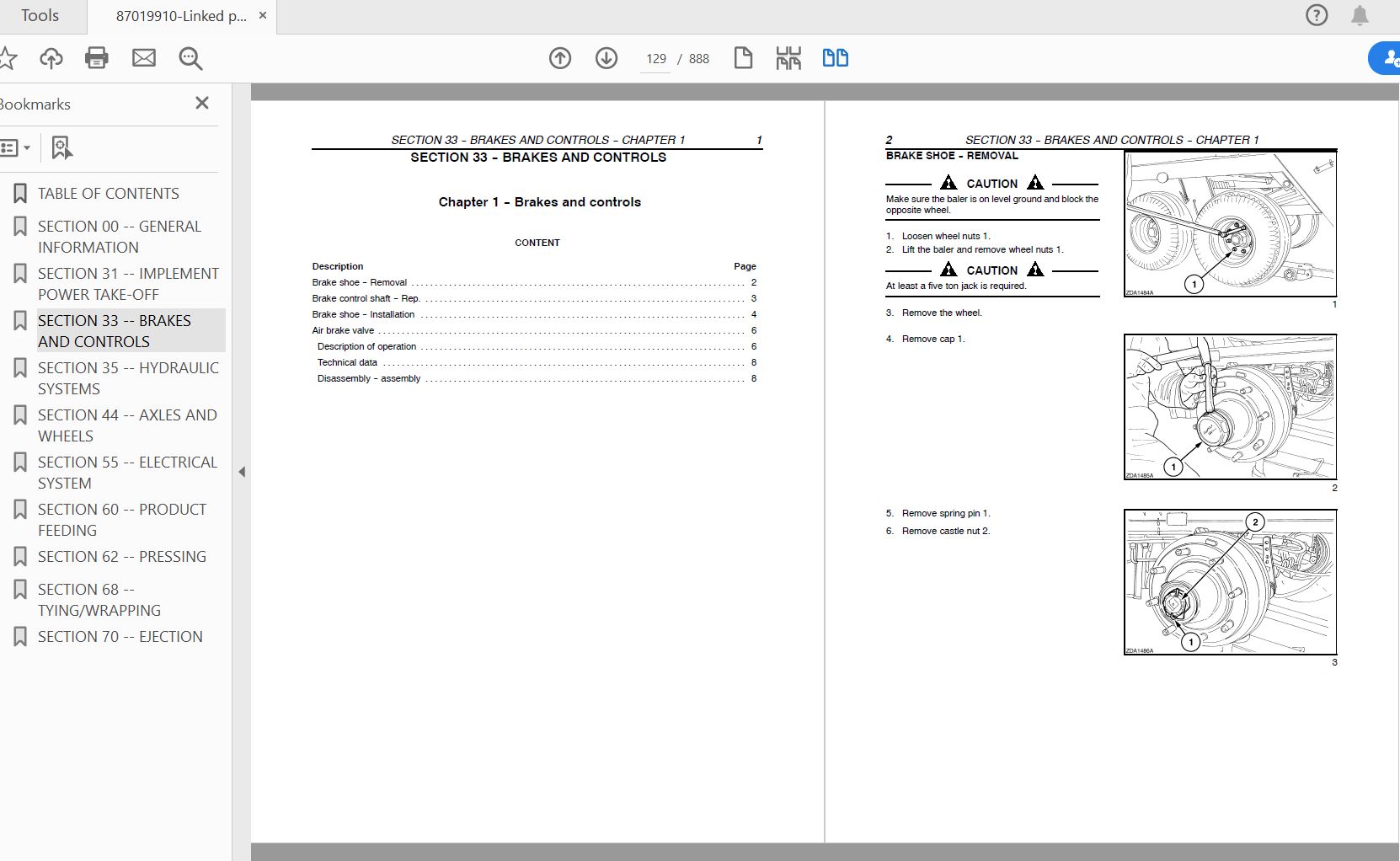Follow the 'Air brake valve' contents entry

pos(534,330)
